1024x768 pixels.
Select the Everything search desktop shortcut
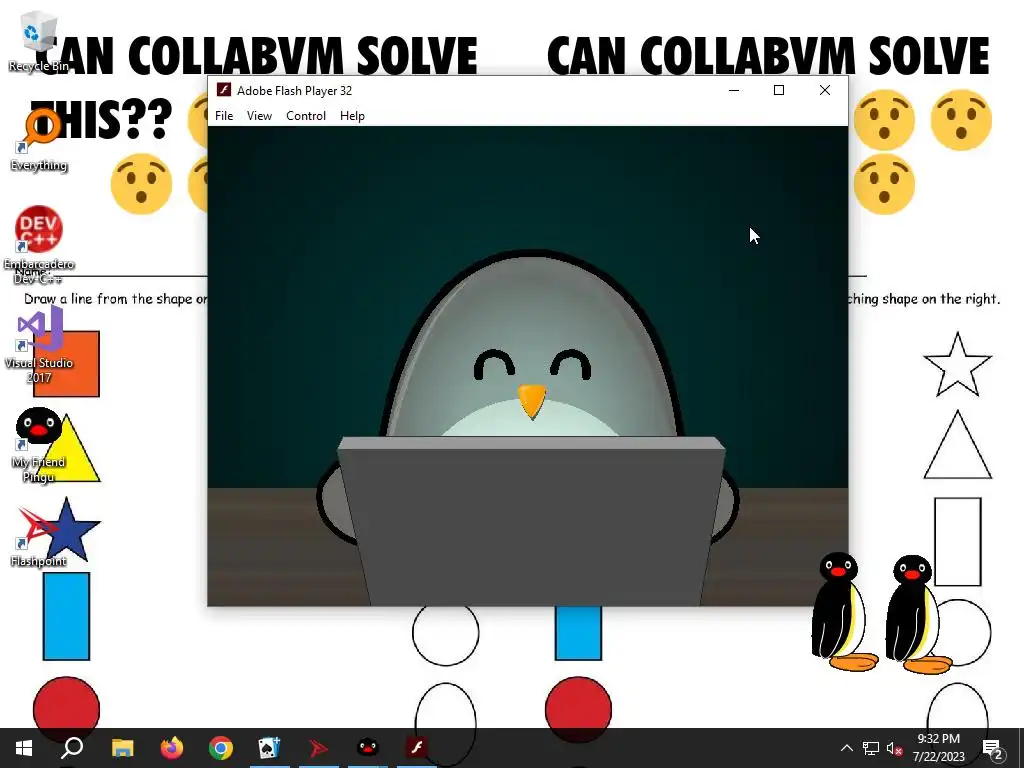coord(39,140)
